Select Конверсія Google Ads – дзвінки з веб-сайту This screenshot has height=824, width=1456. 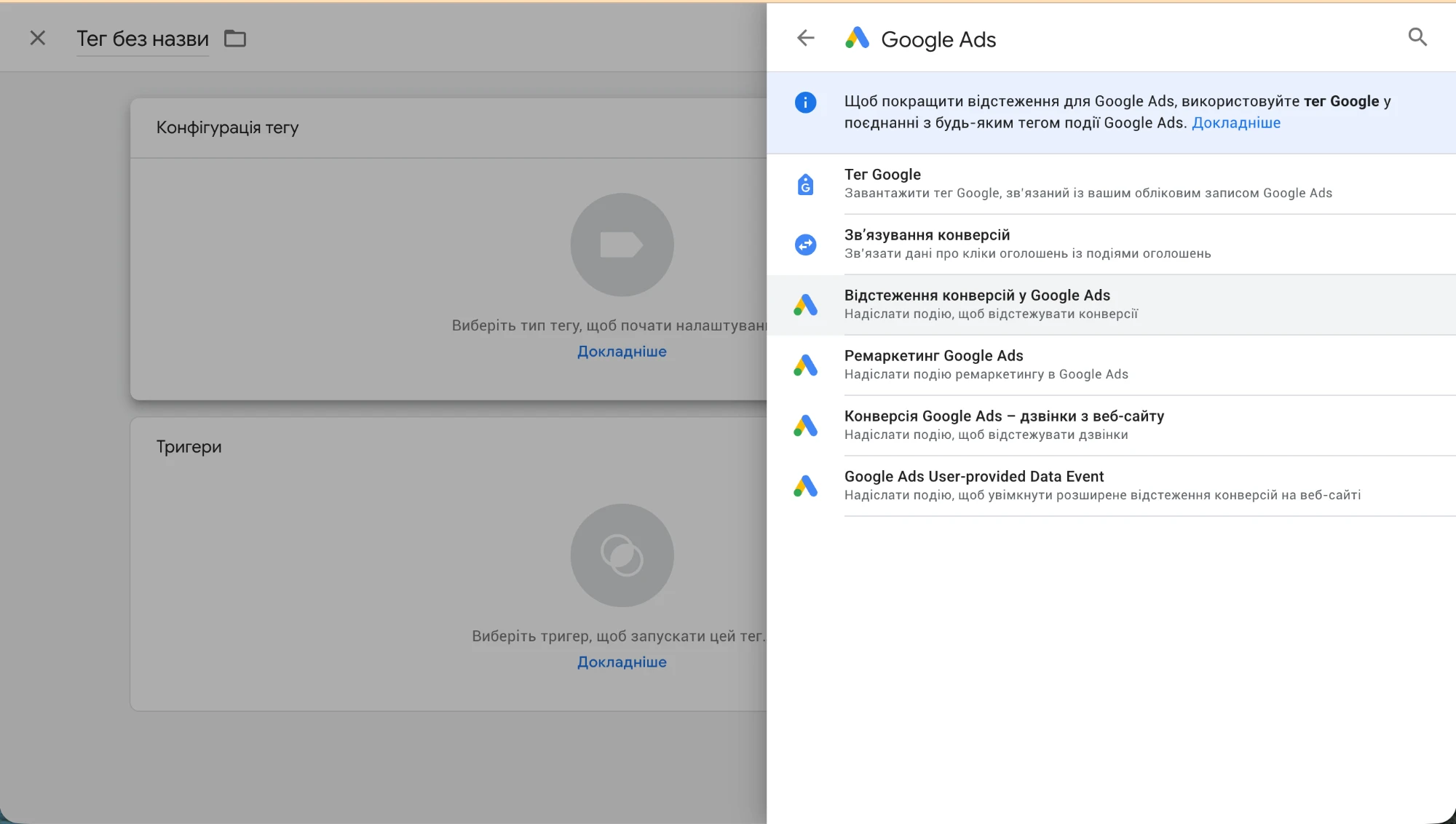pyautogui.click(x=1111, y=426)
